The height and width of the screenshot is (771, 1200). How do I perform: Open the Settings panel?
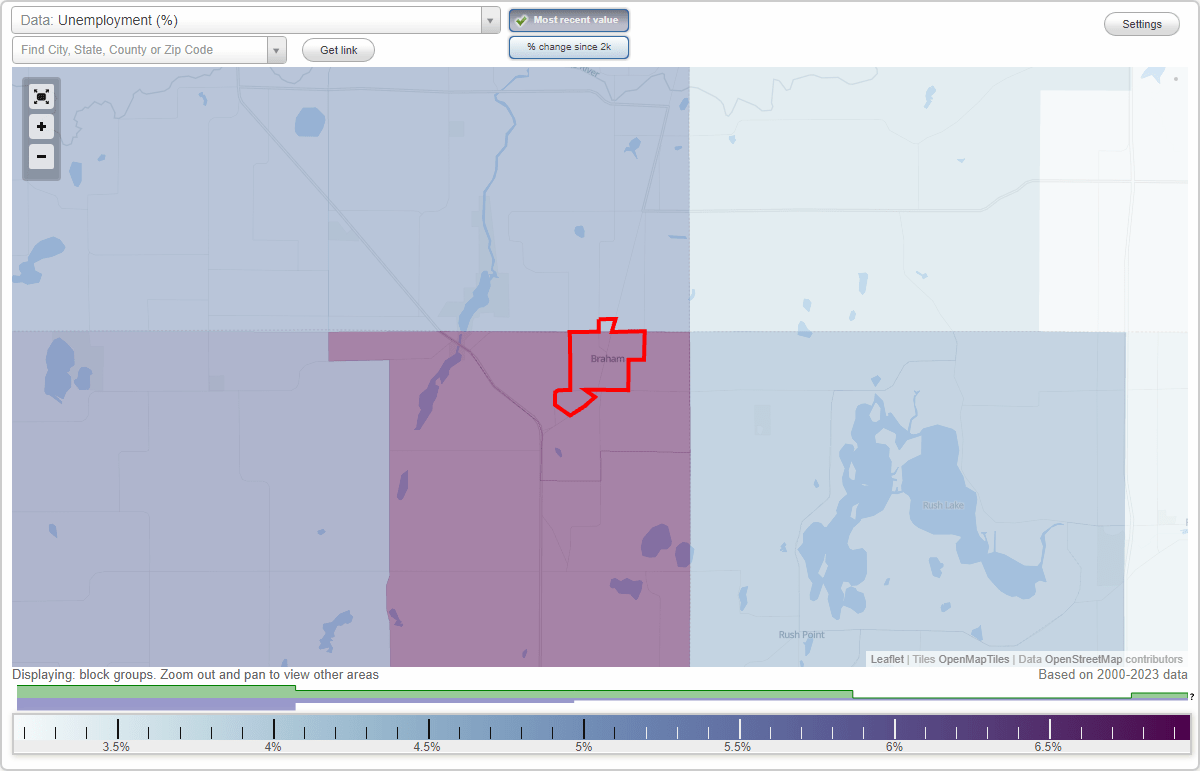tap(1141, 23)
